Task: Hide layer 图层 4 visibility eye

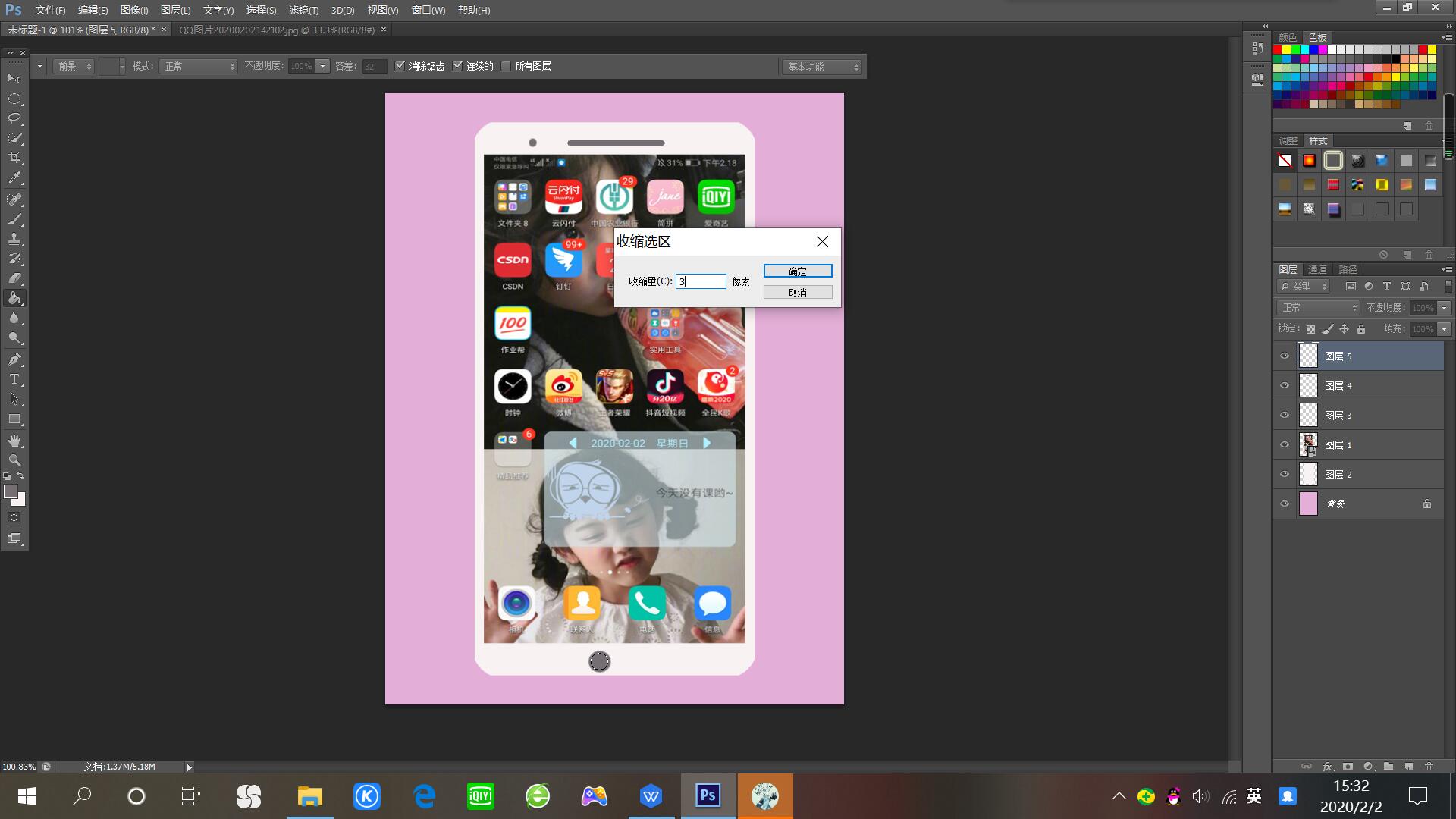Action: [x=1285, y=386]
